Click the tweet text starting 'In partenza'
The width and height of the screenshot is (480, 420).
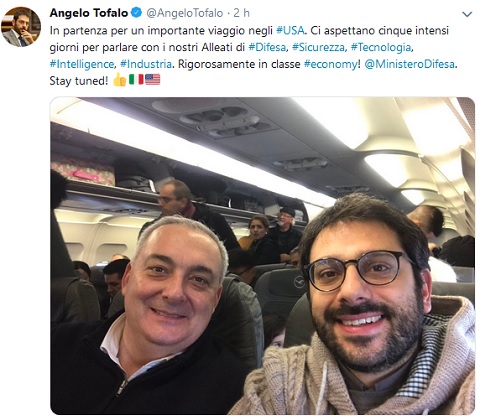253,55
